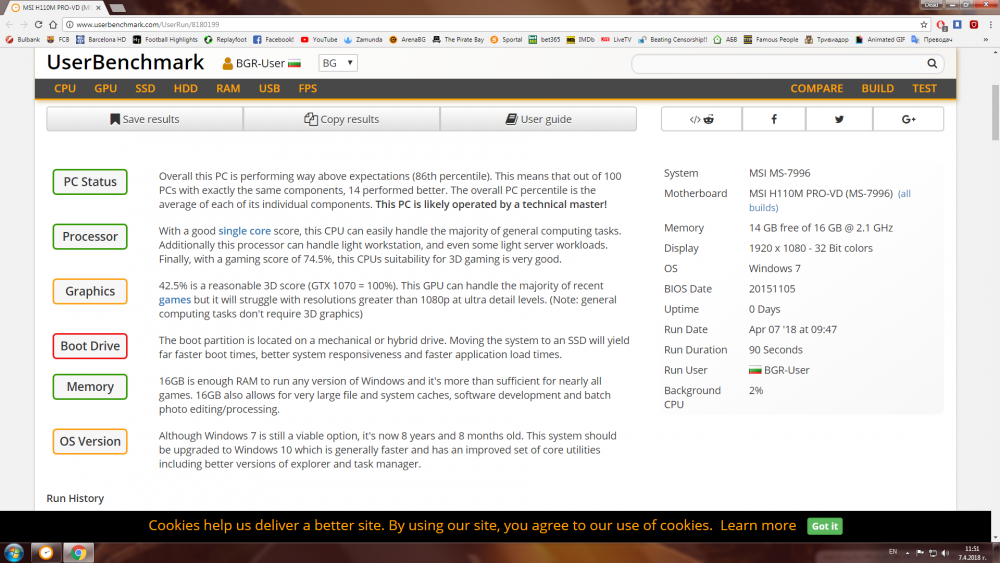Click the blue bookmark extension icon
Screen dimensions: 1000x563
(957, 24)
